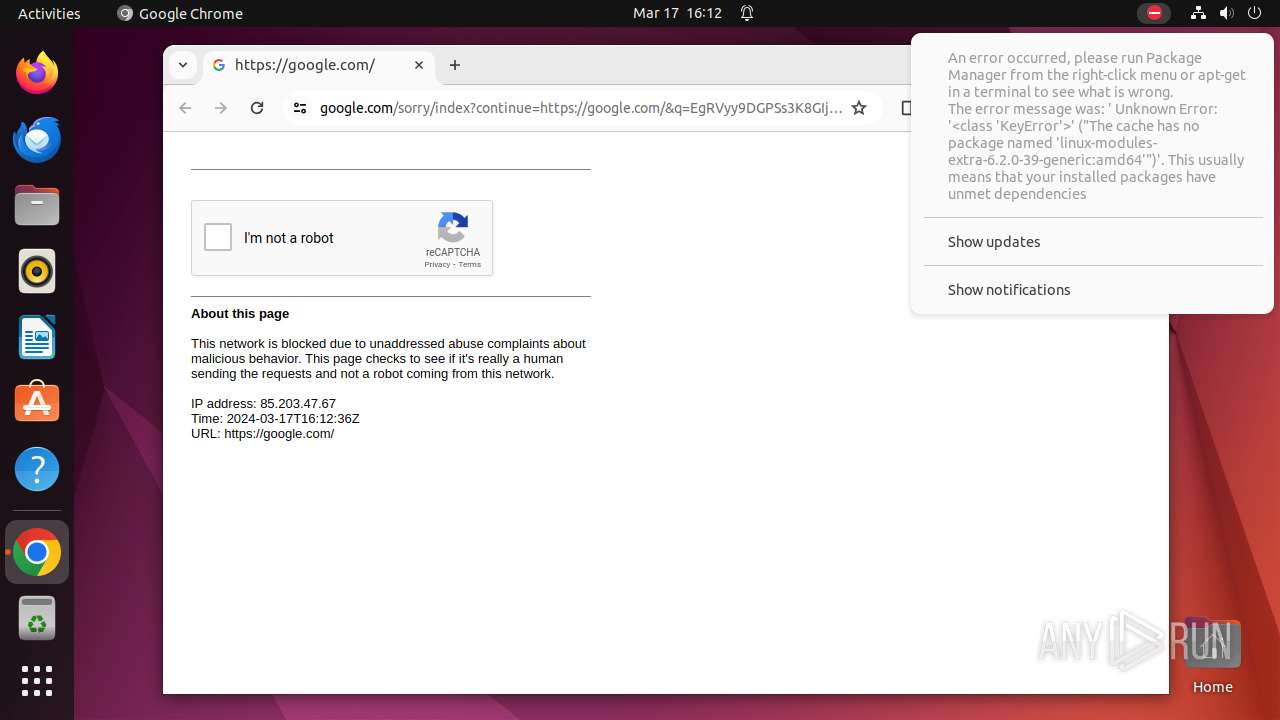
Task: Open the reCAPTCHA Terms link
Action: tap(470, 265)
